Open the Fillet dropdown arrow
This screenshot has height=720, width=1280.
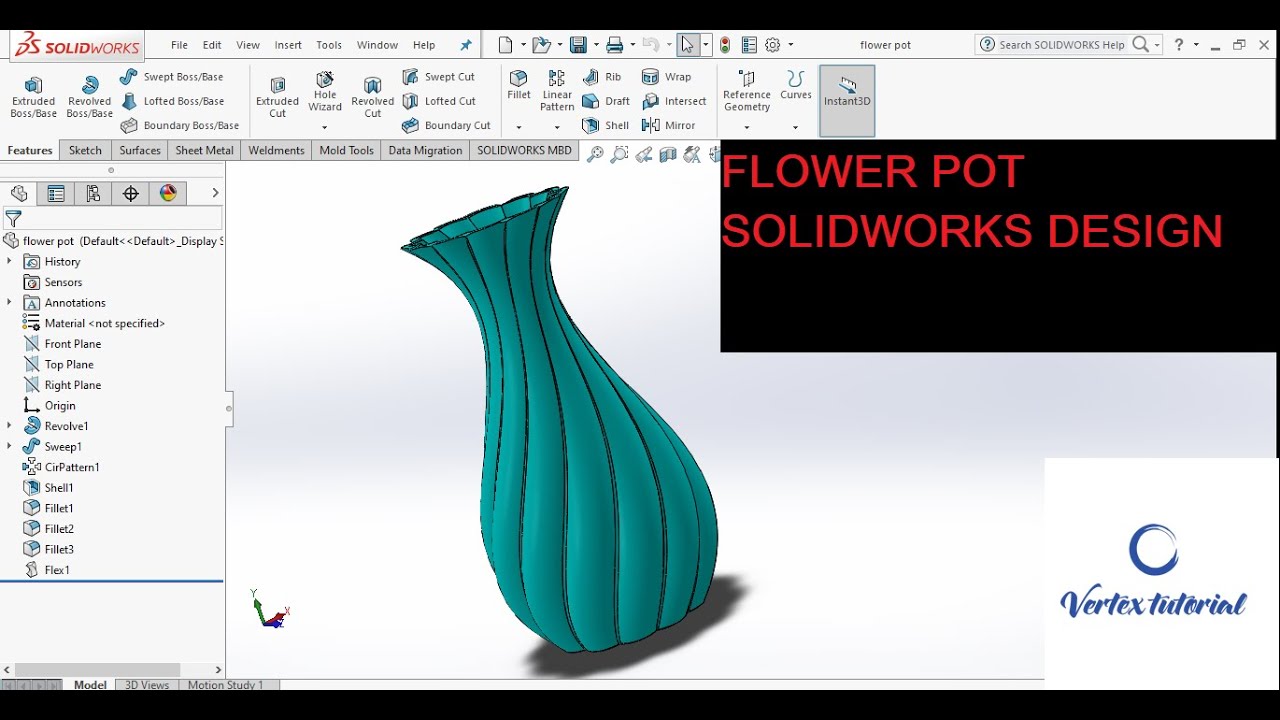pos(519,127)
